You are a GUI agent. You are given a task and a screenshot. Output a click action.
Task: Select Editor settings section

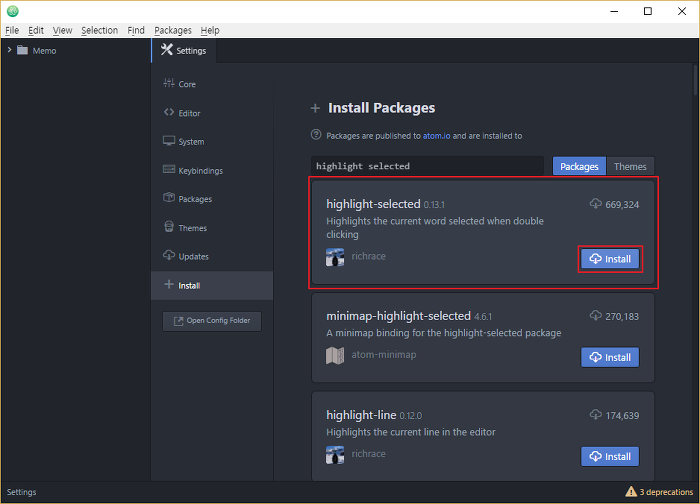[x=212, y=113]
